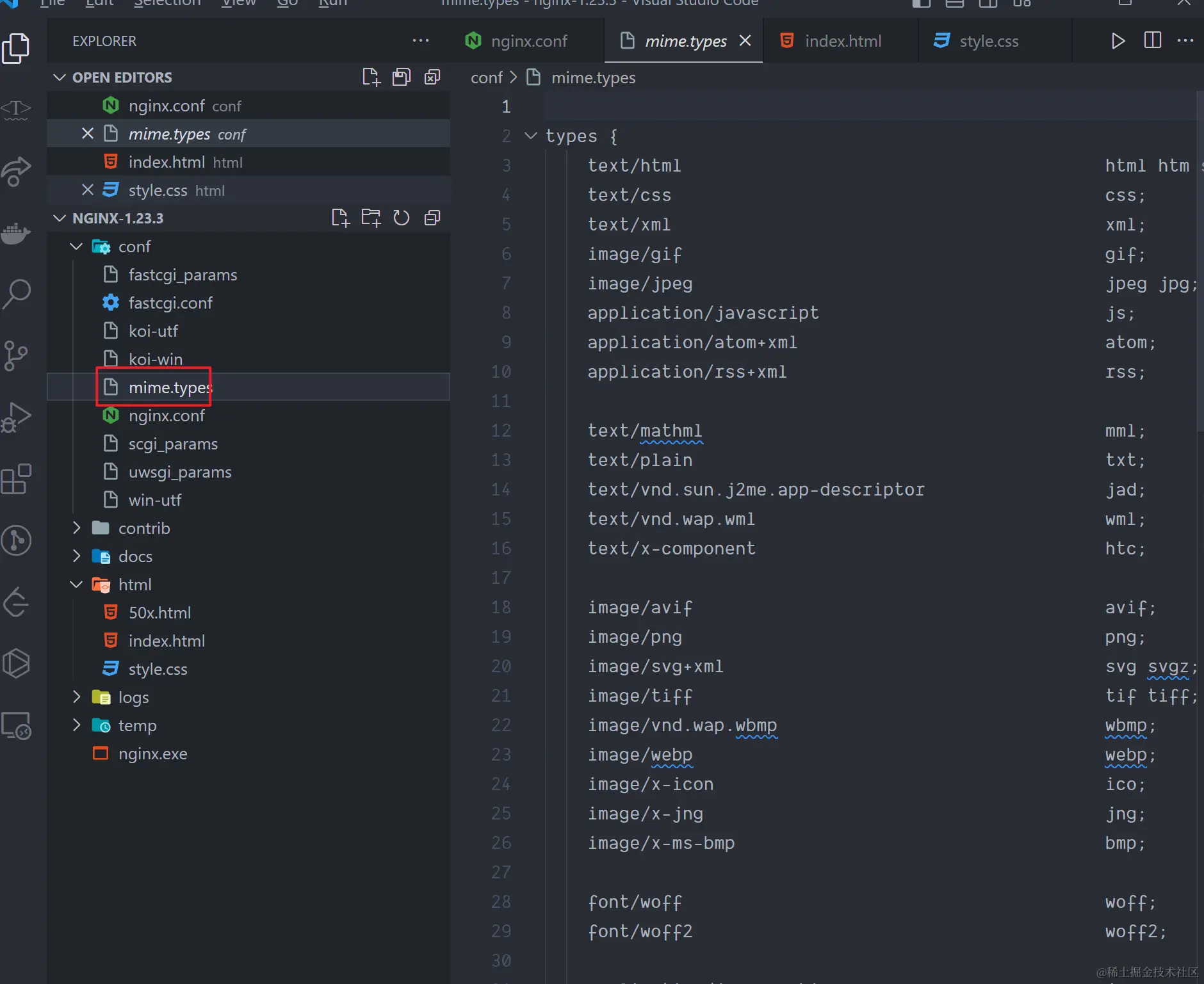
Task: Open style.css in html folder tree
Action: pyautogui.click(x=248, y=668)
